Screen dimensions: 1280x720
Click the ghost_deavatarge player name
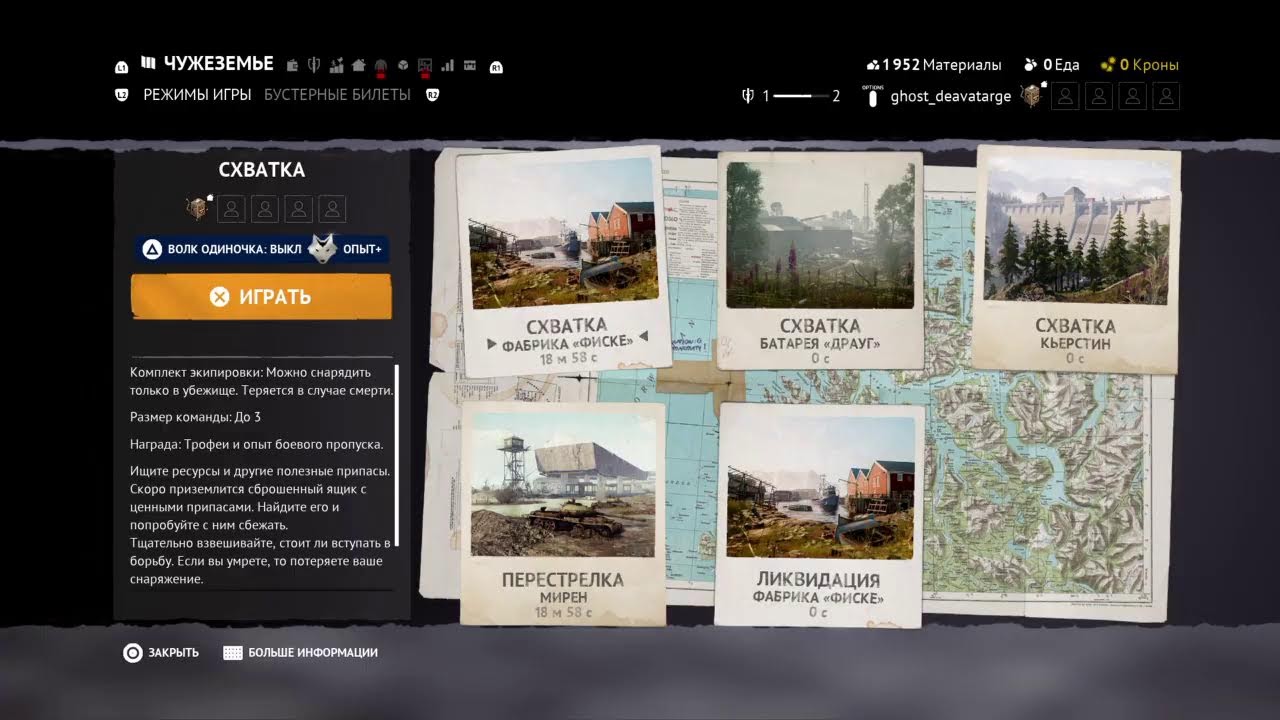pos(951,96)
